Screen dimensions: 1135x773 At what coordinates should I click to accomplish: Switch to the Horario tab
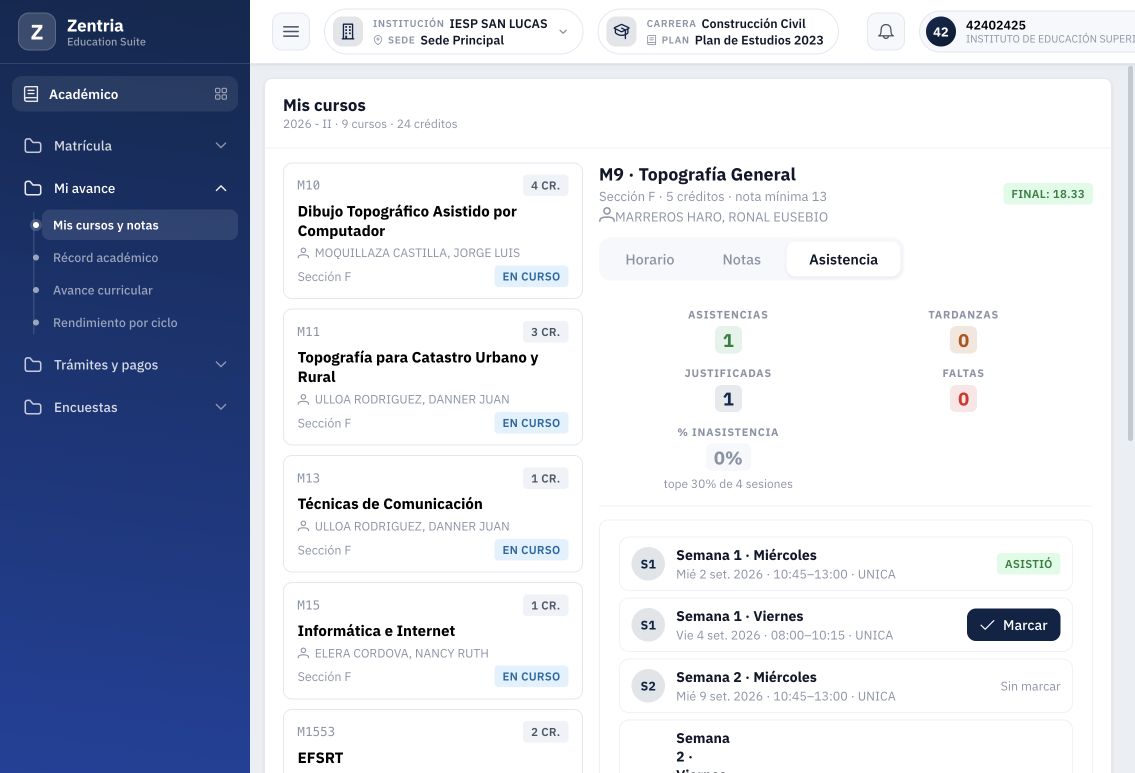click(649, 259)
